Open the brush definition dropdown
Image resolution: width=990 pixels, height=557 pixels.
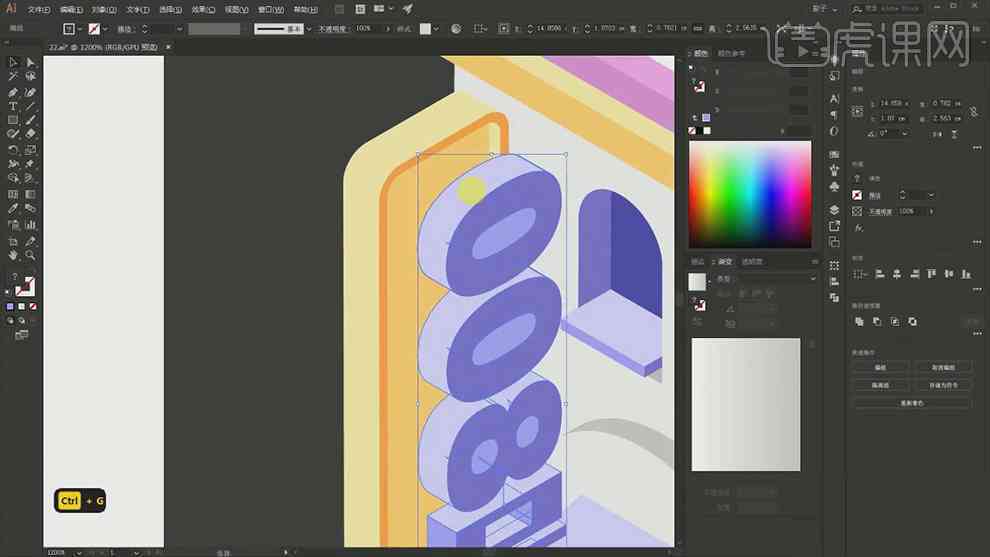pos(308,29)
